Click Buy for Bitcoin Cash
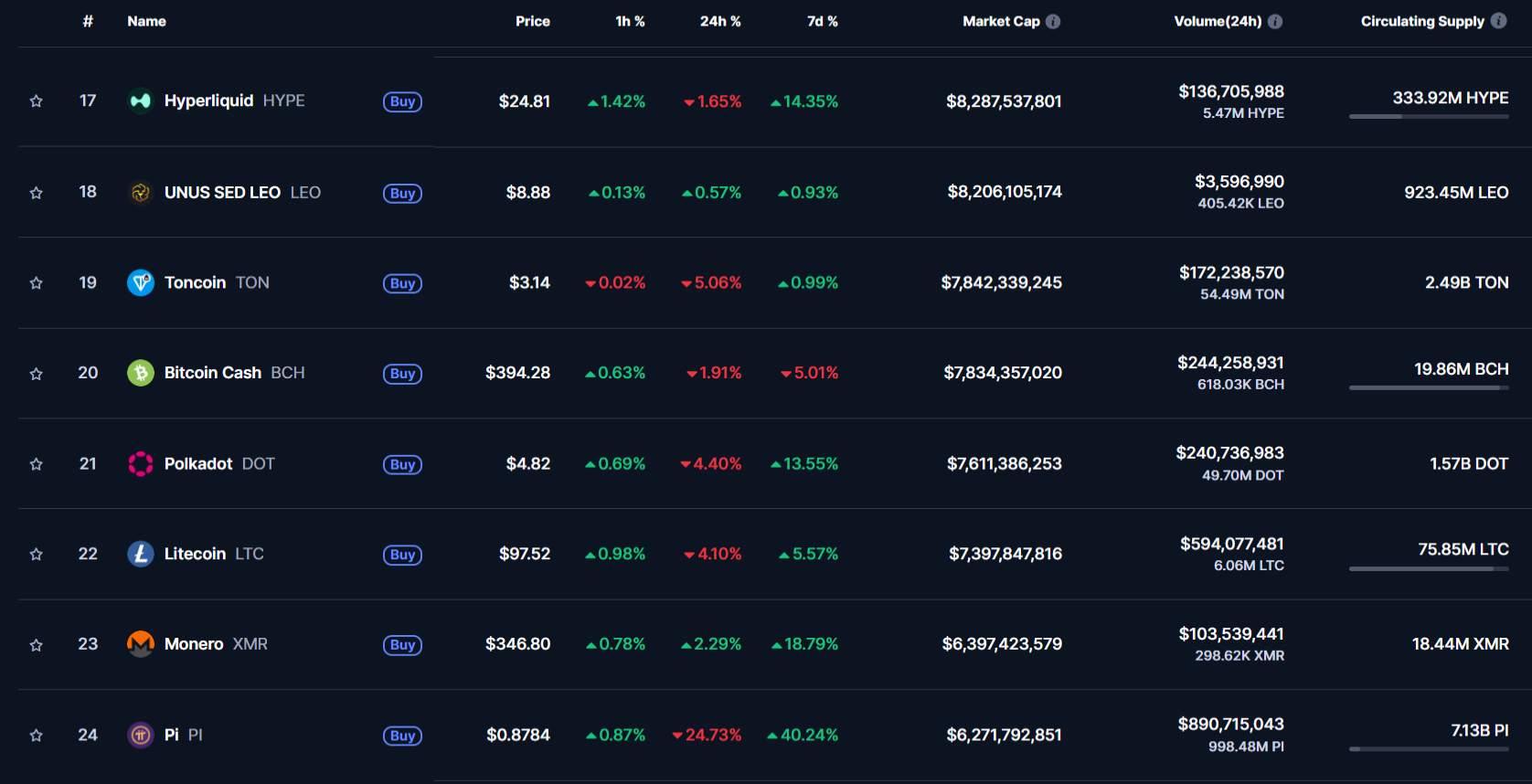 click(402, 374)
